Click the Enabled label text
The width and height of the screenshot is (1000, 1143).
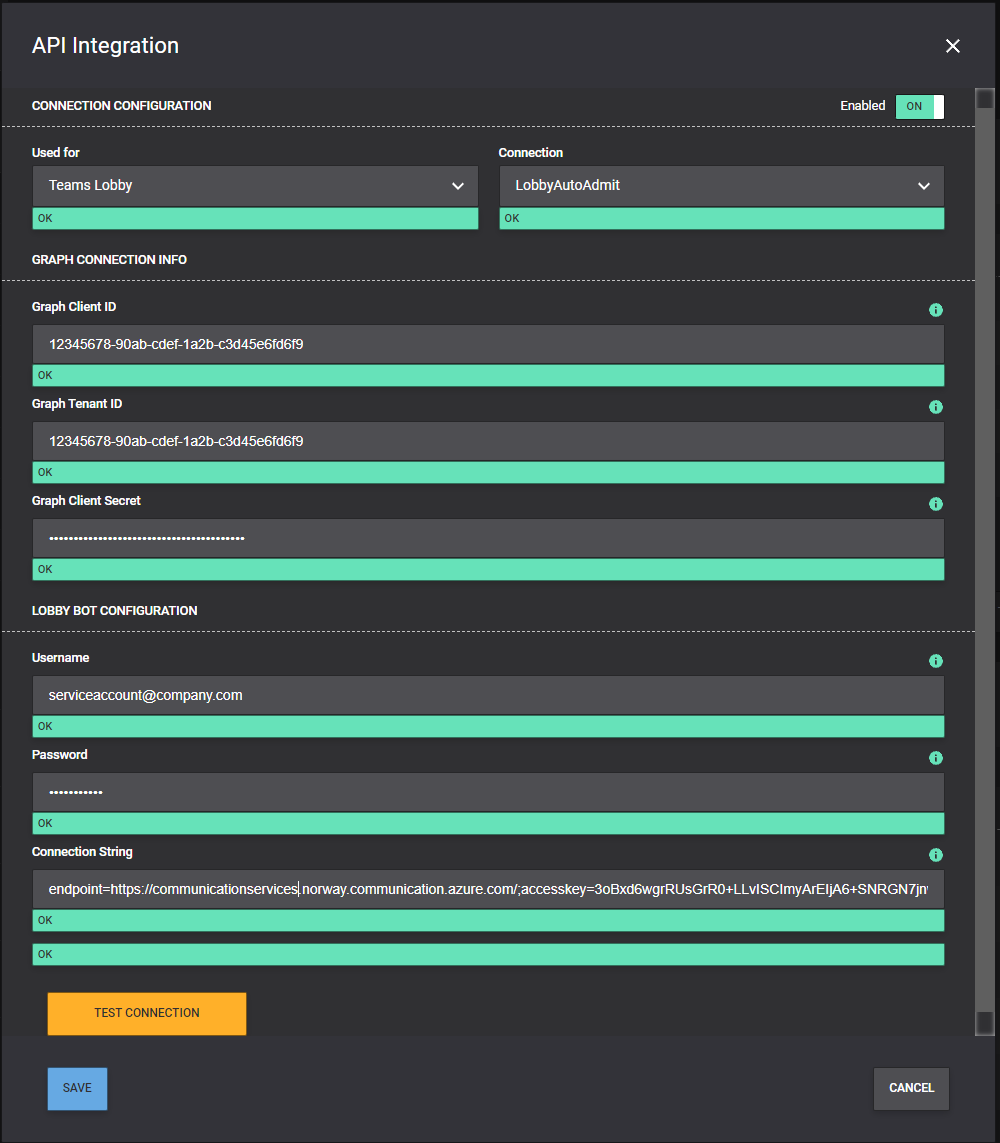tap(862, 106)
